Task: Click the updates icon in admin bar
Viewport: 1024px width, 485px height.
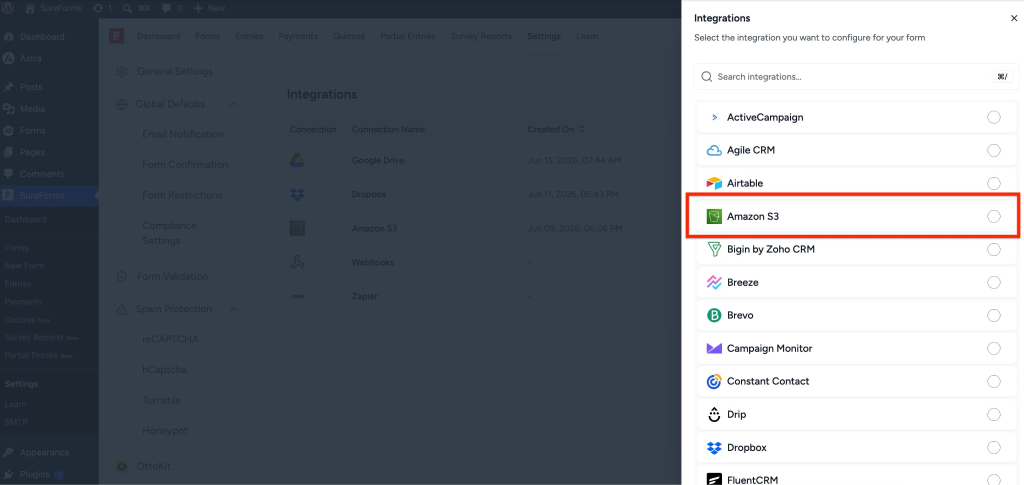Action: (98, 8)
